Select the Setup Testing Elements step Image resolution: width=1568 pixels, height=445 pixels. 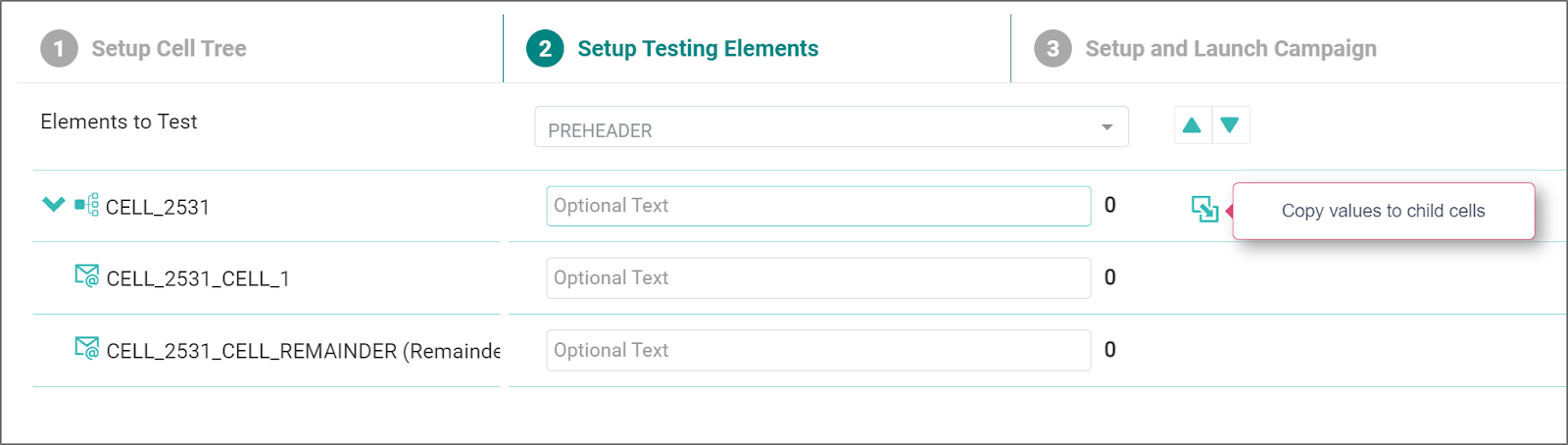698,49
